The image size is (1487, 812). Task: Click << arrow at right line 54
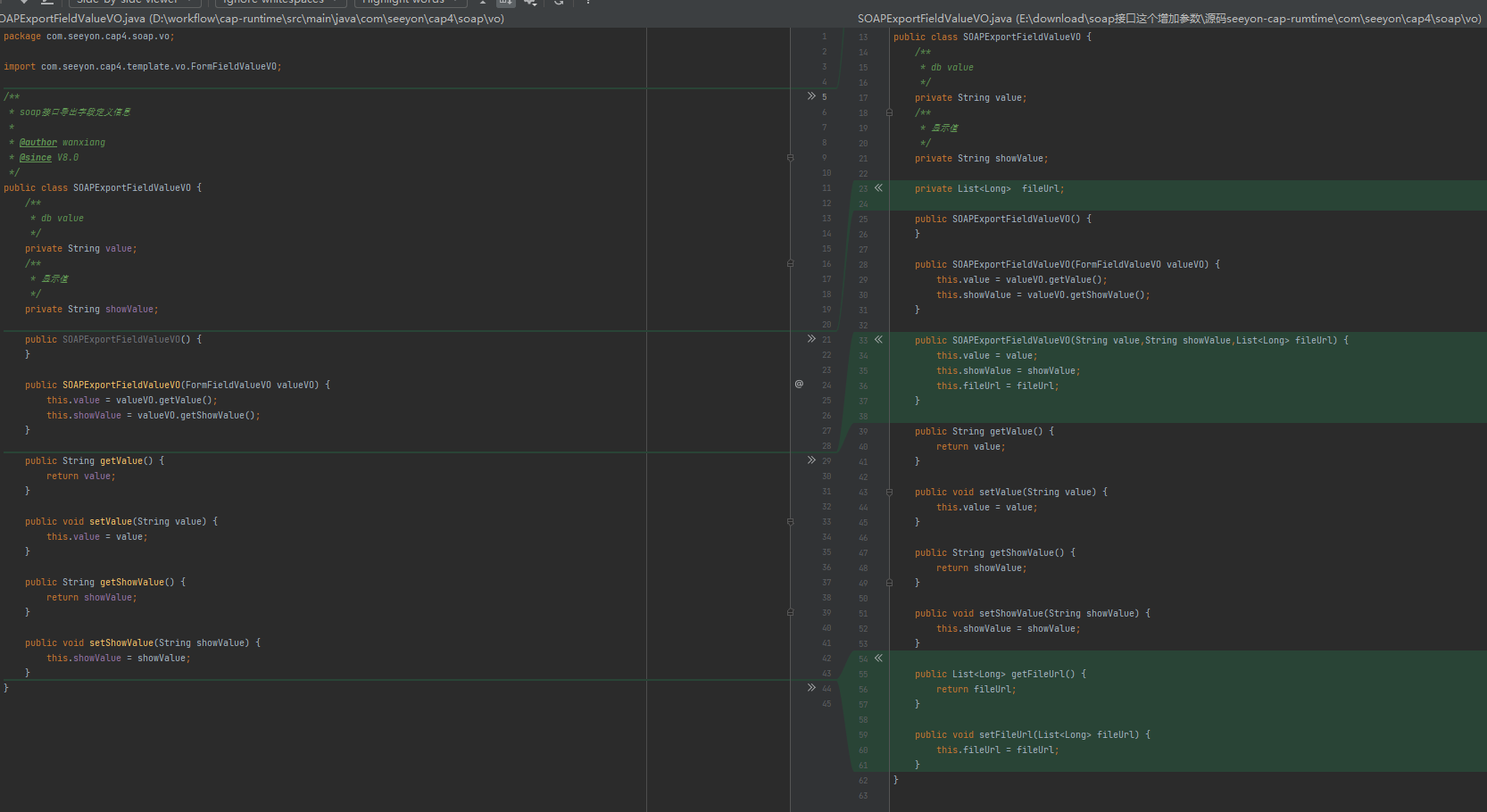tap(879, 659)
